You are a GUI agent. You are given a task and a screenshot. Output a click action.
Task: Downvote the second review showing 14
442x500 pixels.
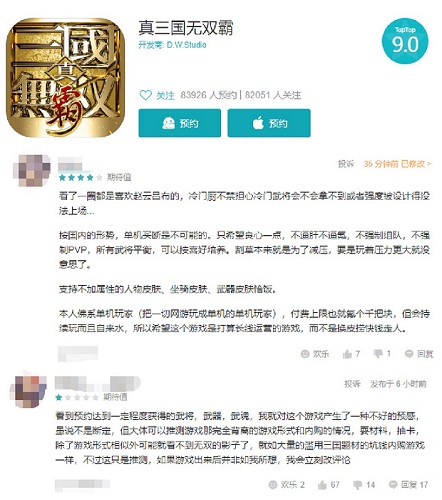[x=364, y=485]
